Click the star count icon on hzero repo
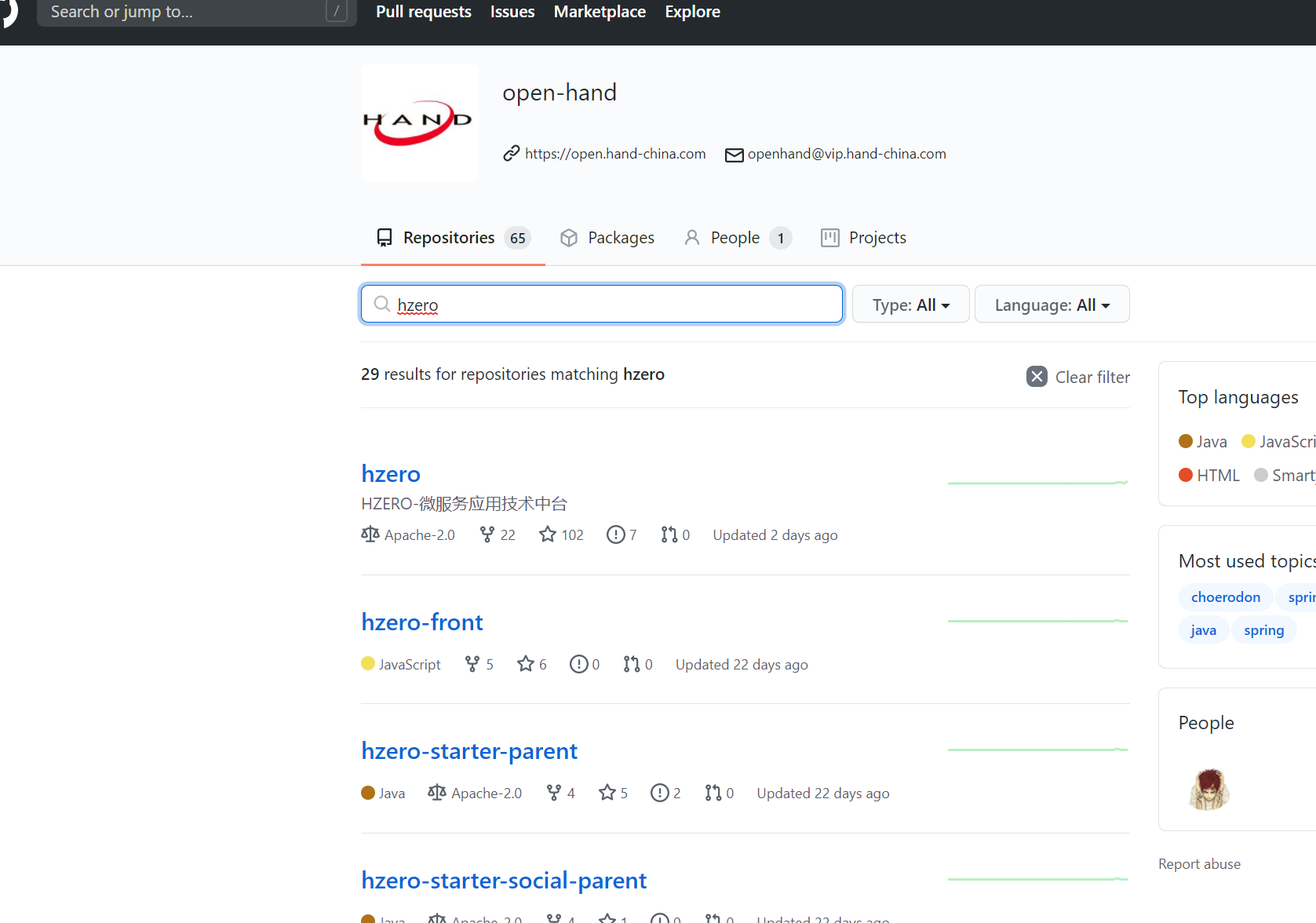Screen dimensions: 1316x923 click(x=547, y=534)
